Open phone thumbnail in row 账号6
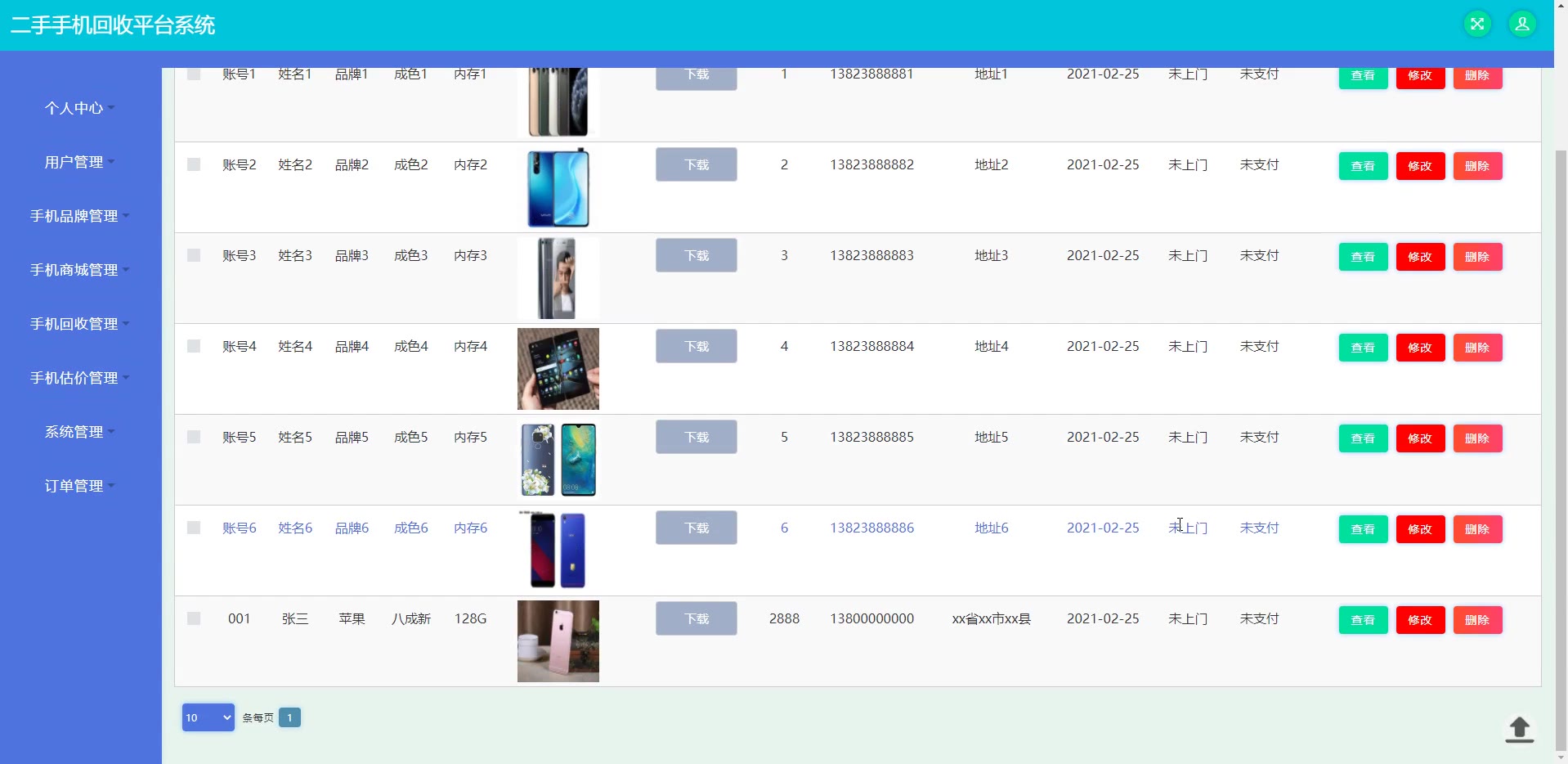The image size is (1568, 764). (x=558, y=551)
